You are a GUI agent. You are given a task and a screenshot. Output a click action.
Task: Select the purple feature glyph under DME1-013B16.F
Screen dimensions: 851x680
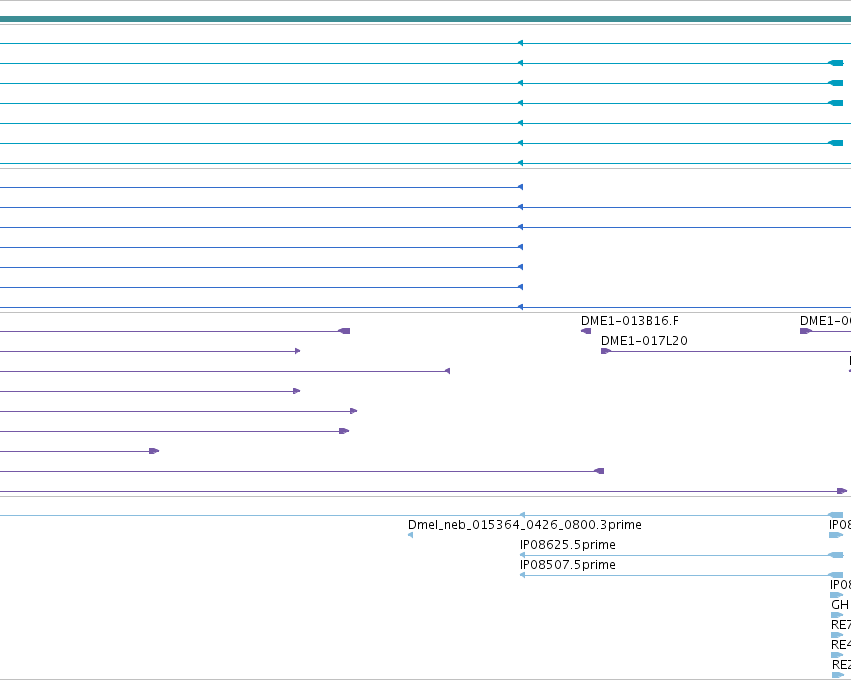tap(586, 331)
